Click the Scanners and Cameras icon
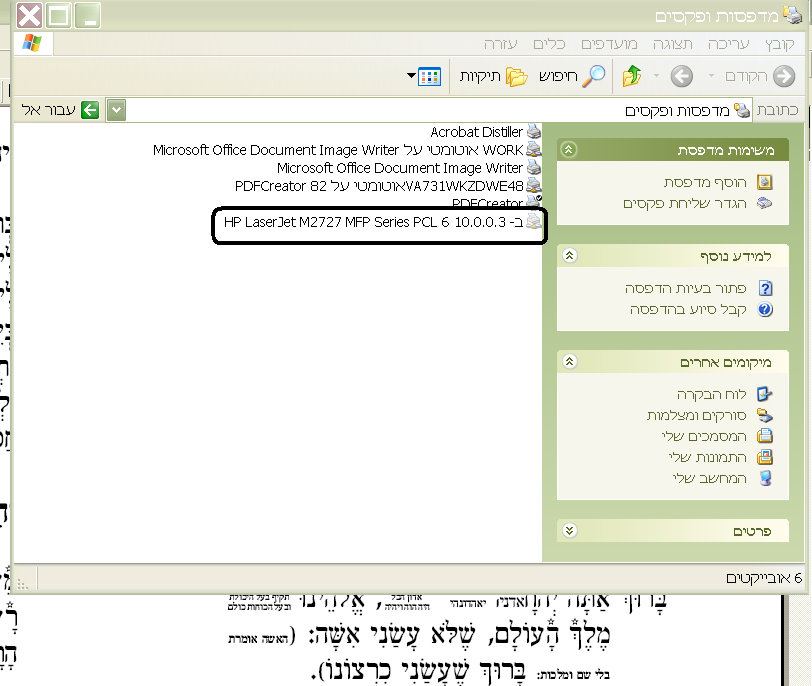Image resolution: width=812 pixels, height=686 pixels. point(764,415)
